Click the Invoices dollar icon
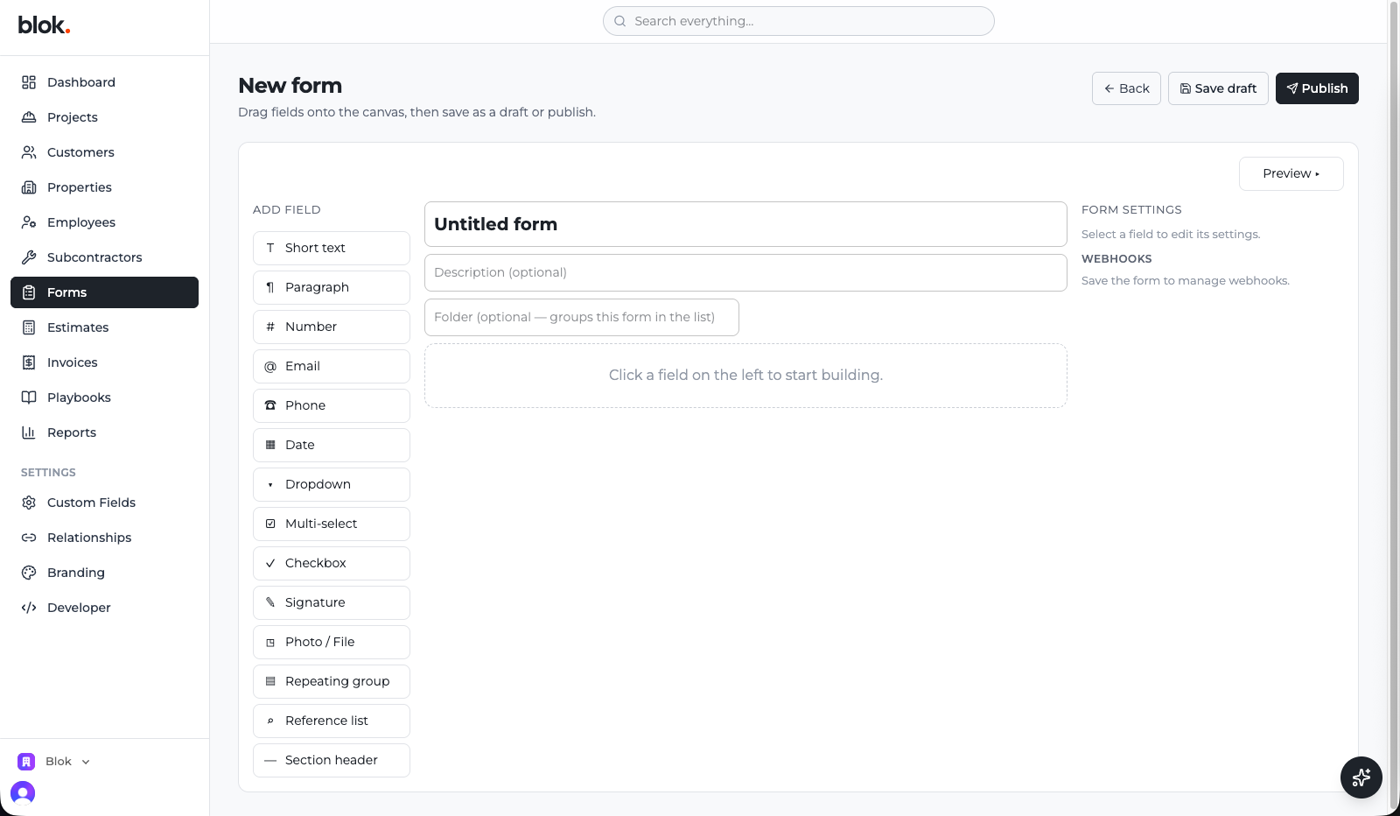1400x816 pixels. tap(29, 362)
